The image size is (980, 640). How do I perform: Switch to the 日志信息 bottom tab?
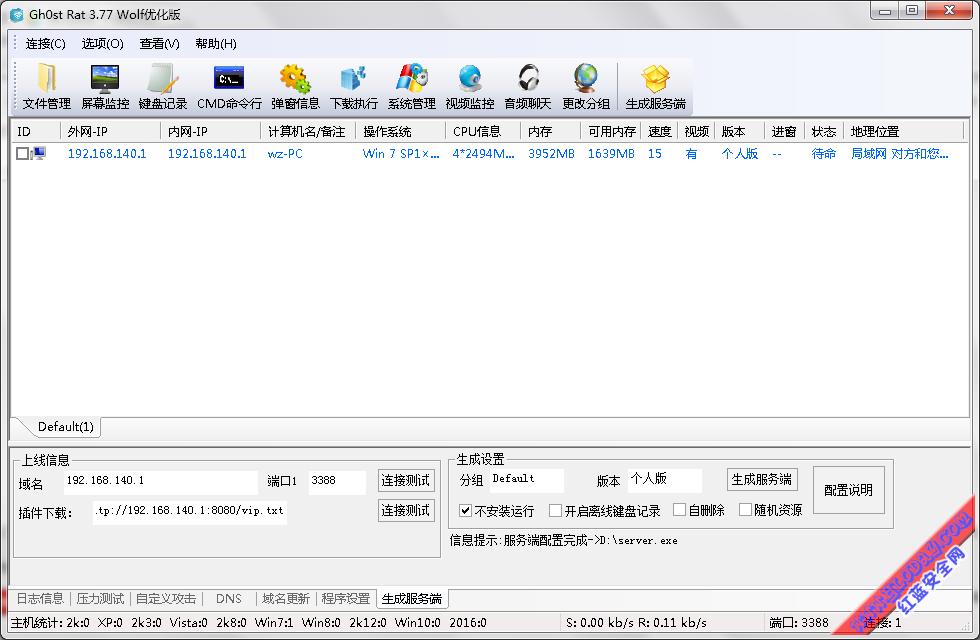(x=40, y=599)
